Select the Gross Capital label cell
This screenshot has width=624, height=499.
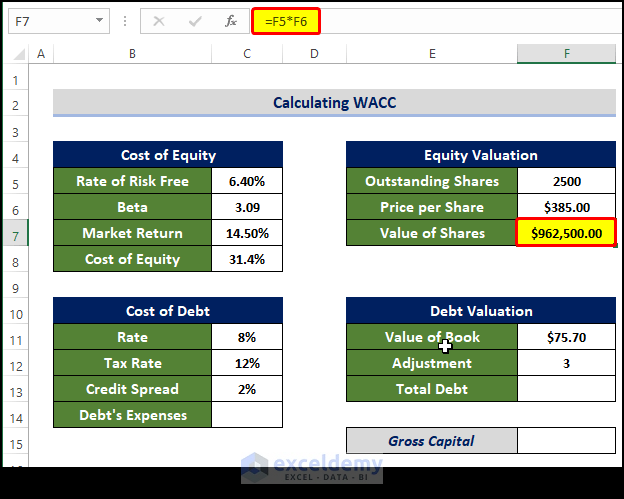point(432,441)
